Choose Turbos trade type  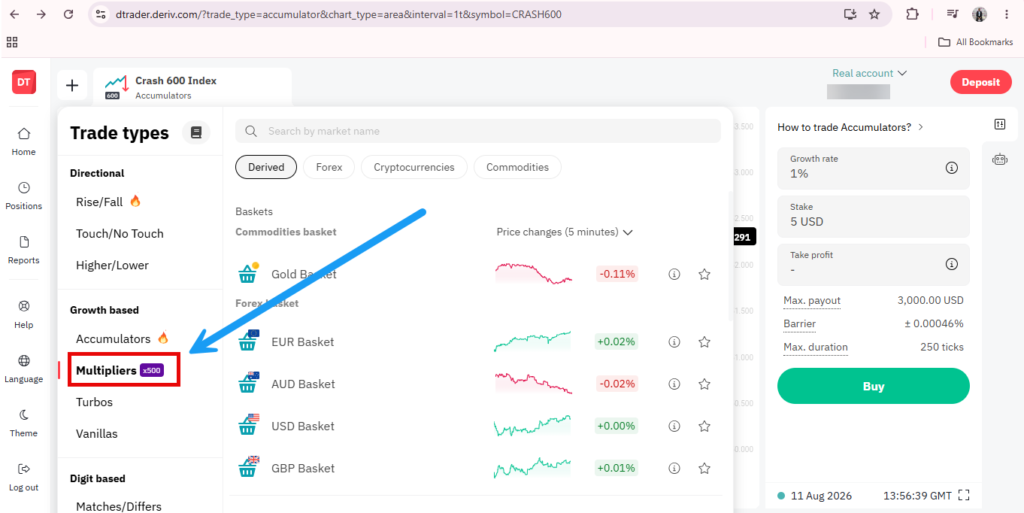coord(94,402)
